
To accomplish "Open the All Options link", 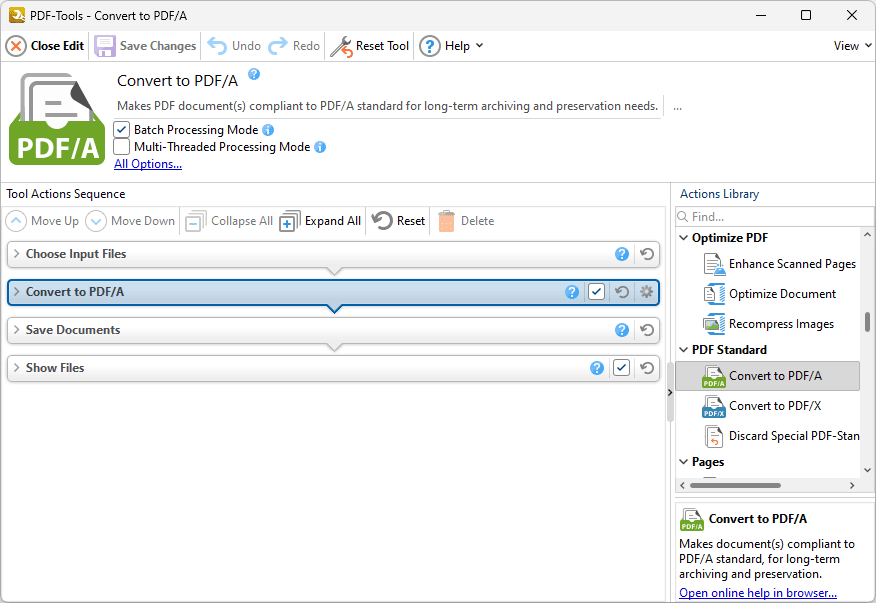I will (x=148, y=164).
